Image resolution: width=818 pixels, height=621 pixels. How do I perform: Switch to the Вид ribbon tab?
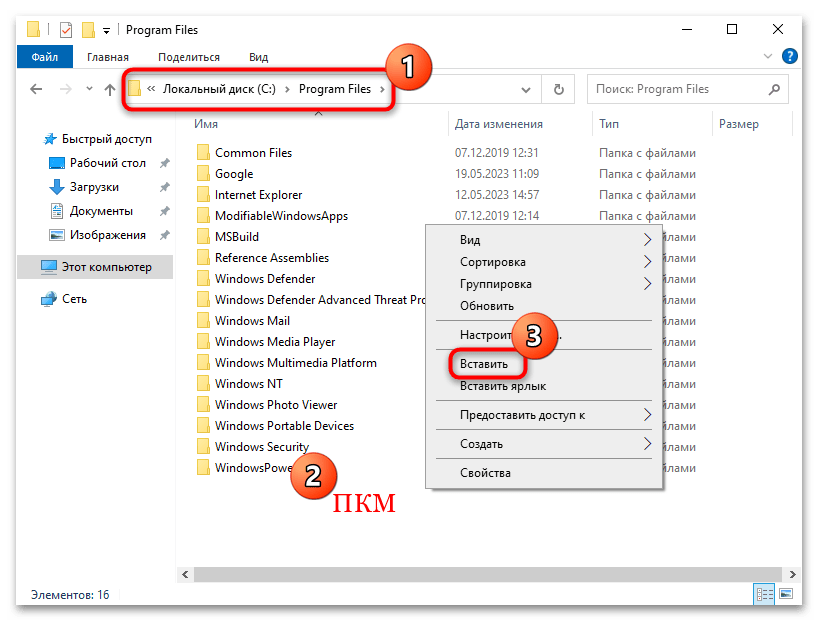click(258, 57)
